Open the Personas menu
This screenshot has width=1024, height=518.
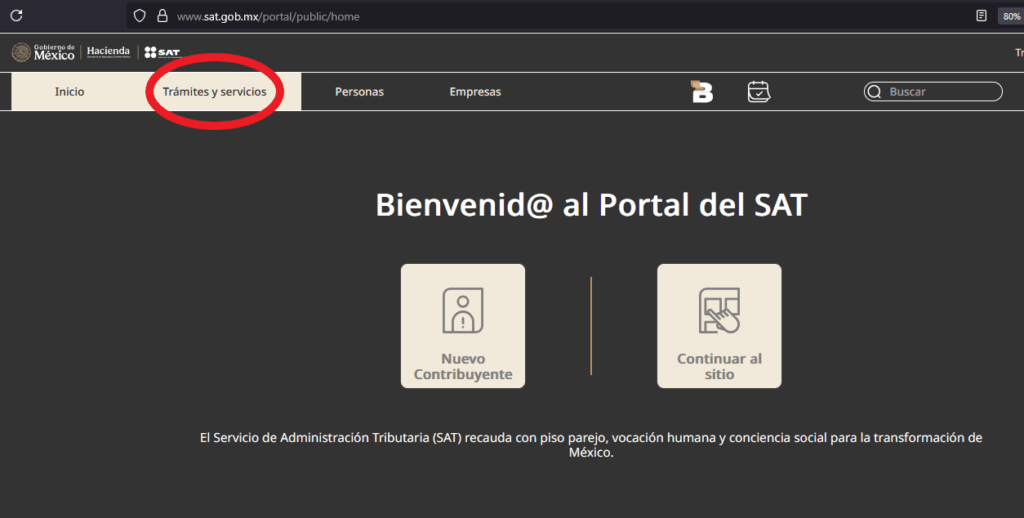359,92
